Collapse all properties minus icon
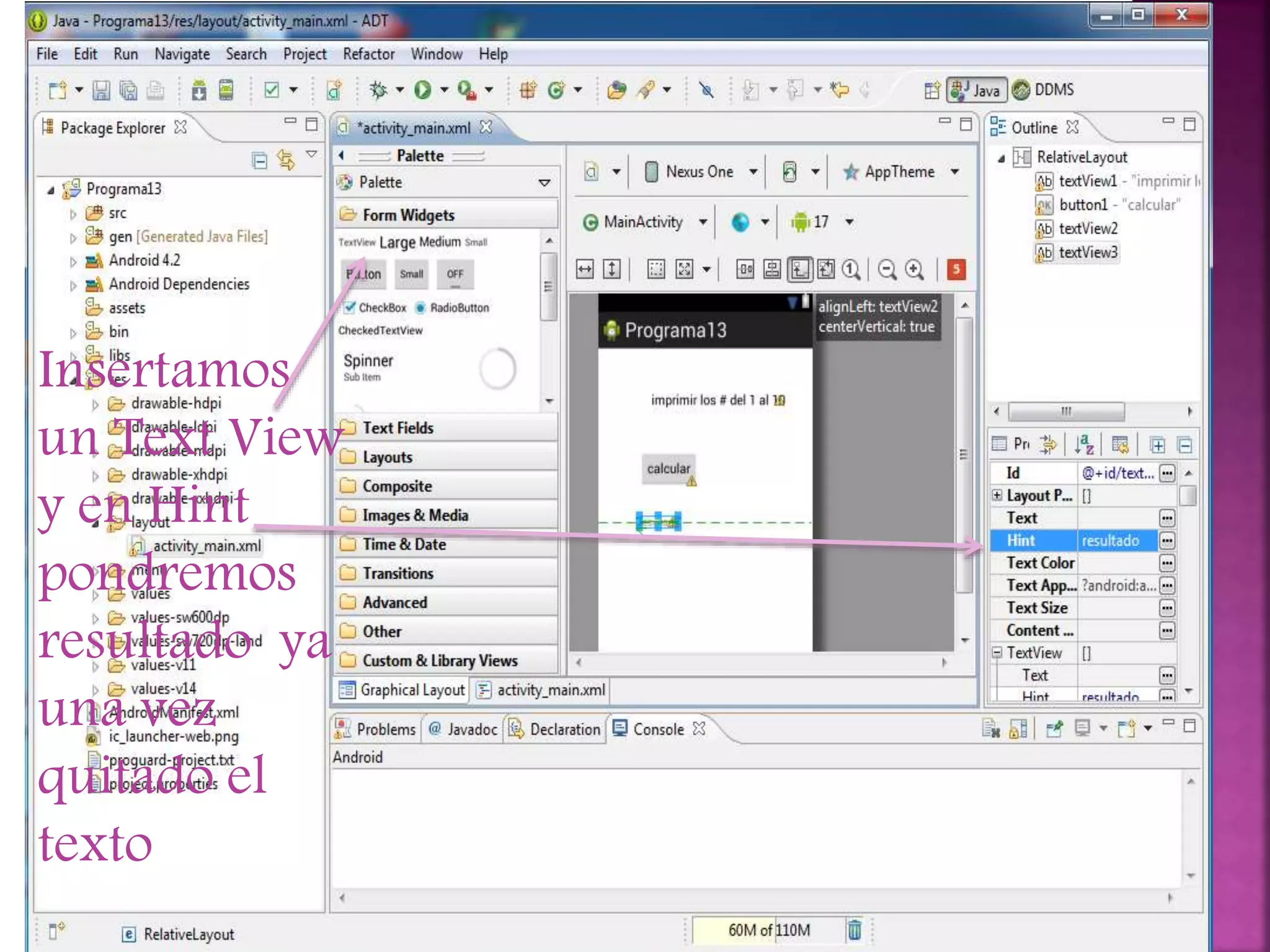The width and height of the screenshot is (1270, 952). 1184,445
